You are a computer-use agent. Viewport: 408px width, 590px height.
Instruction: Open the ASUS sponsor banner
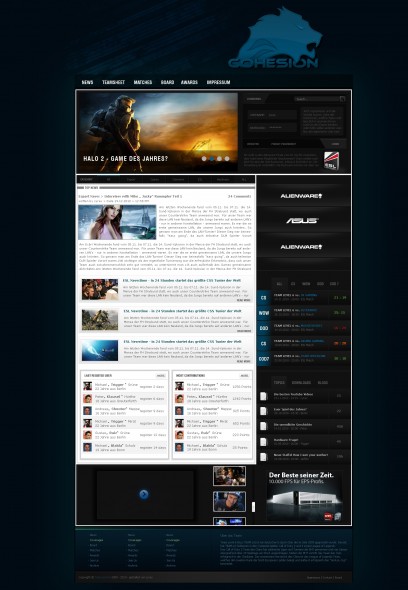pos(303,221)
